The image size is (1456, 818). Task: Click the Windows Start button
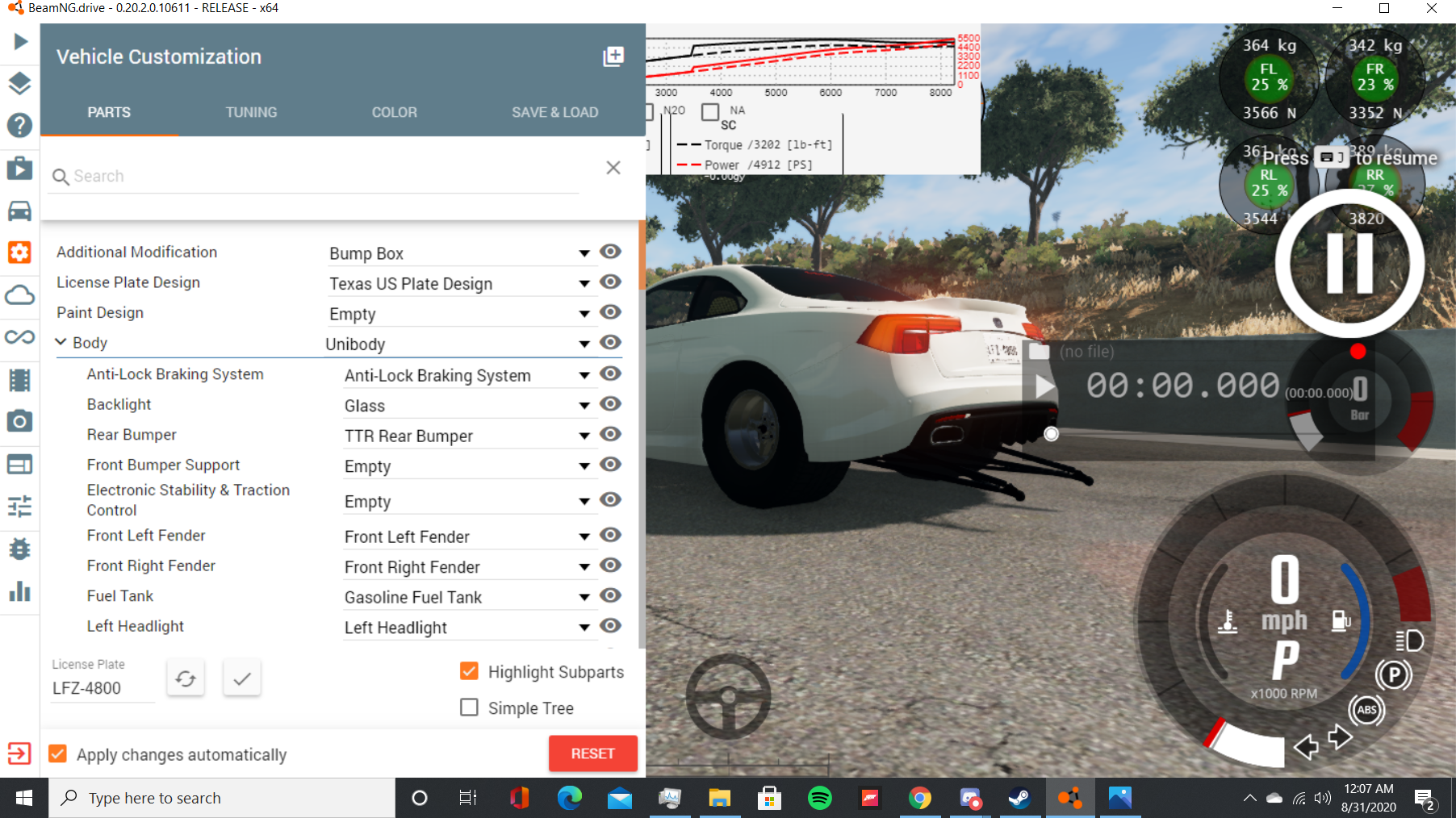point(23,798)
